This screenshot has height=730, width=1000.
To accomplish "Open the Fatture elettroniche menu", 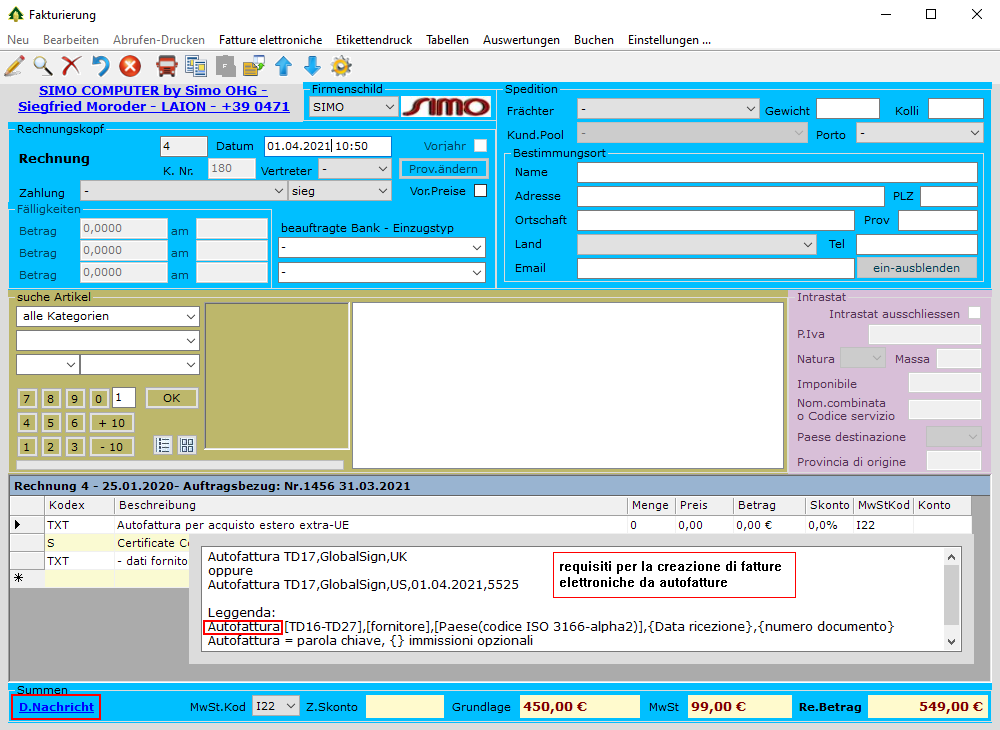I will [270, 40].
